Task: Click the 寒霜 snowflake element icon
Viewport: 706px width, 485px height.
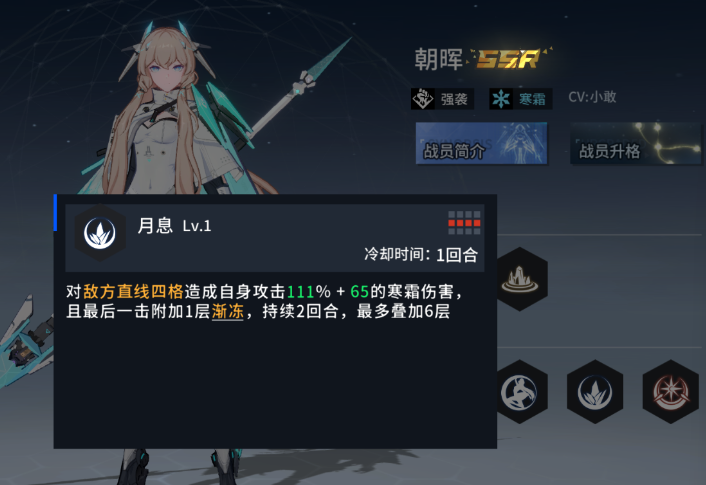Action: tap(501, 99)
